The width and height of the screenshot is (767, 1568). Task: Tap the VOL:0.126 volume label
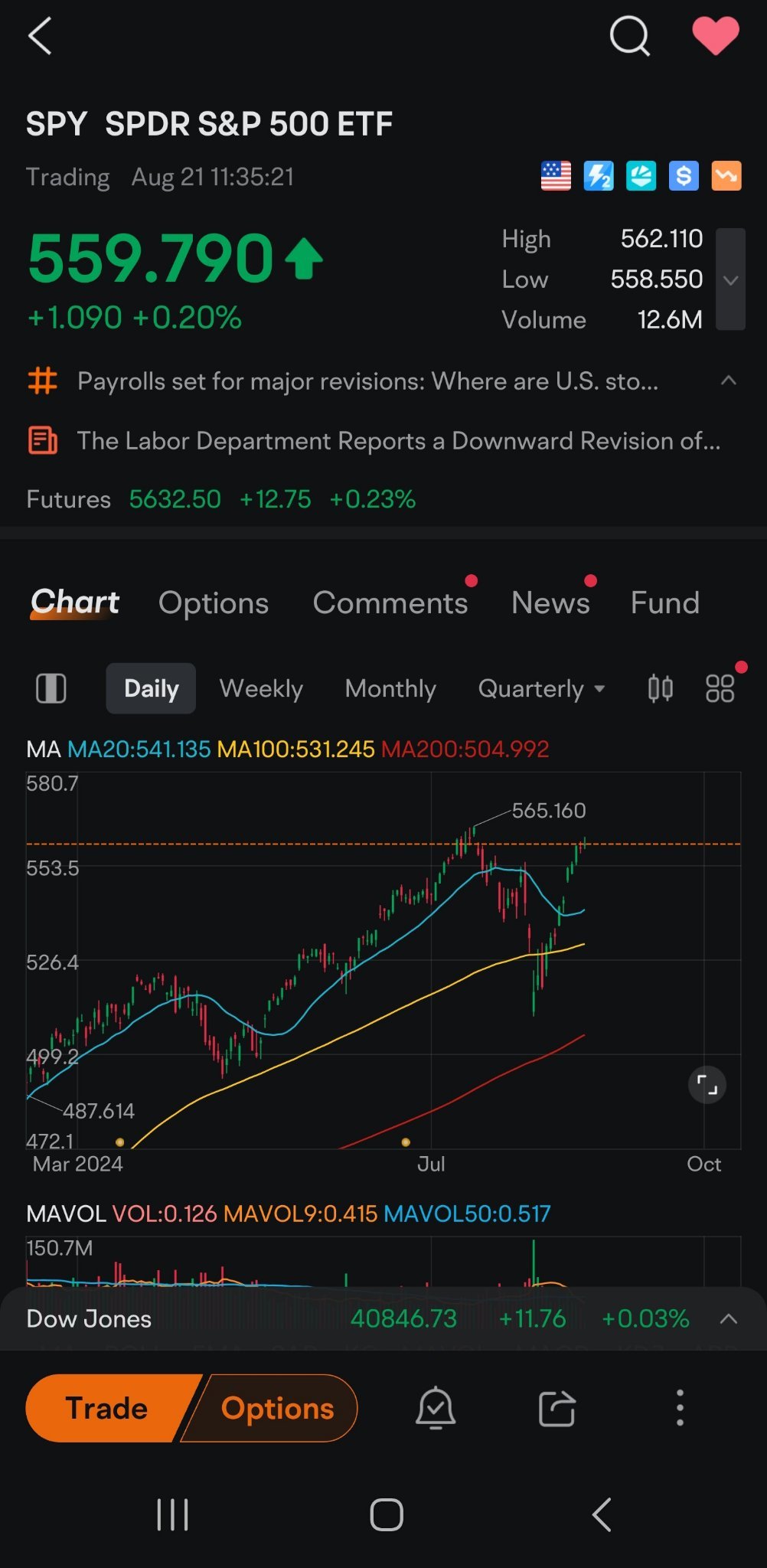click(165, 1214)
